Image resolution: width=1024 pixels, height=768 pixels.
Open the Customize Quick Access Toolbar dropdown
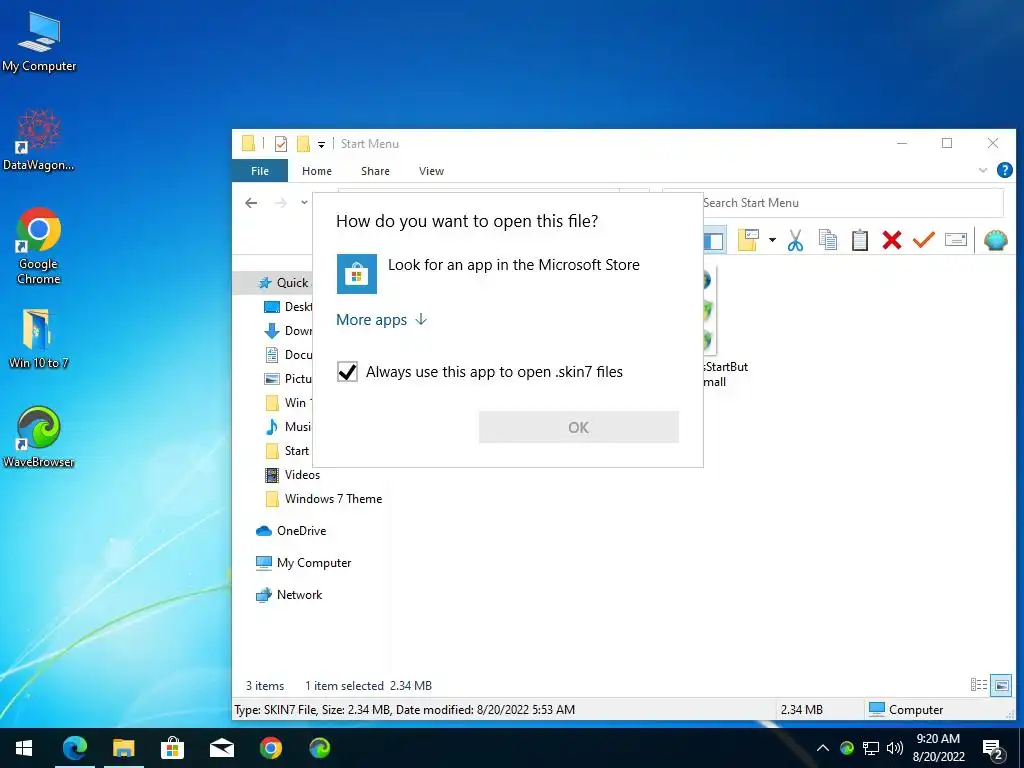[321, 144]
